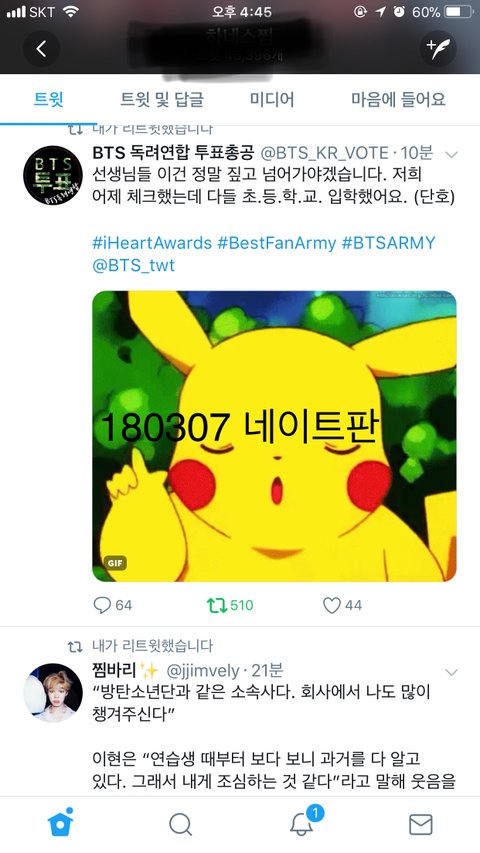The height and width of the screenshot is (853, 480).
Task: Open direct messages envelope icon
Action: (x=420, y=825)
